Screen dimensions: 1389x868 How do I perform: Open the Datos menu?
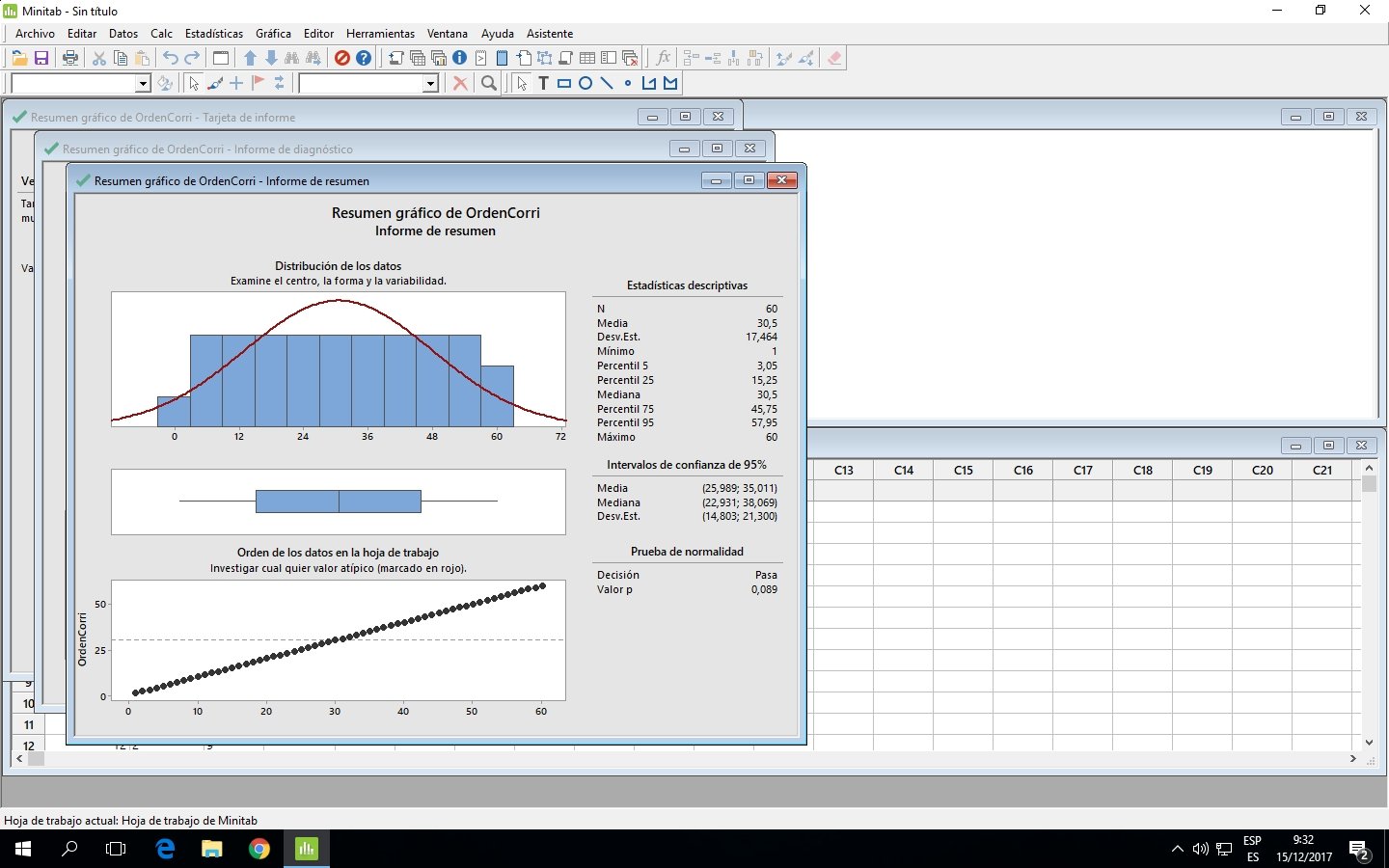pyautogui.click(x=123, y=34)
